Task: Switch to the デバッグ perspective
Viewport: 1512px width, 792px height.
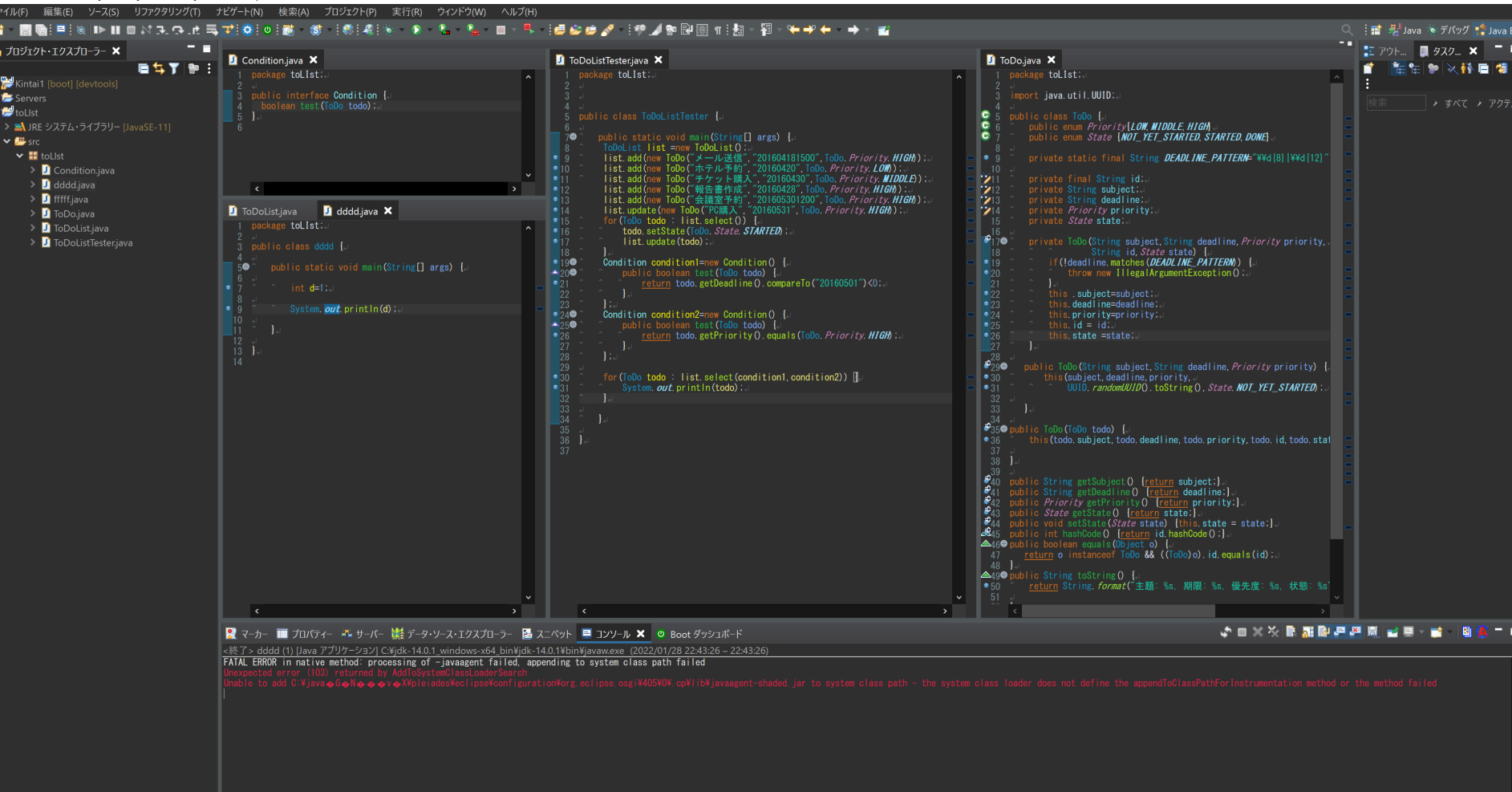Action: tap(1447, 30)
